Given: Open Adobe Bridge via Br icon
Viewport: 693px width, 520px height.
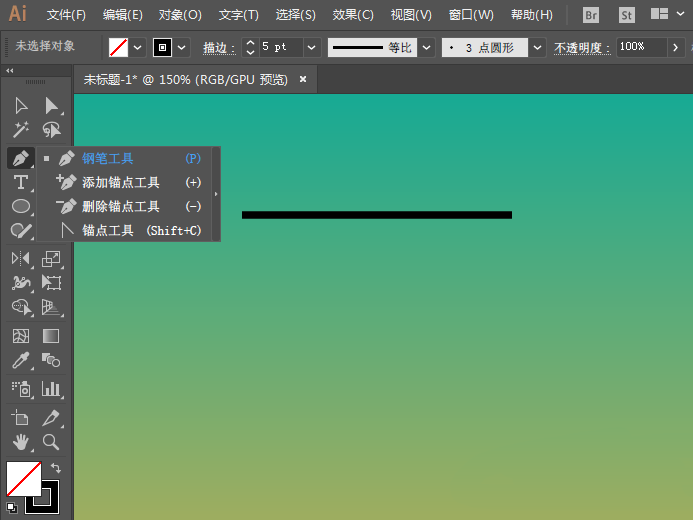Looking at the screenshot, I should click(x=591, y=15).
